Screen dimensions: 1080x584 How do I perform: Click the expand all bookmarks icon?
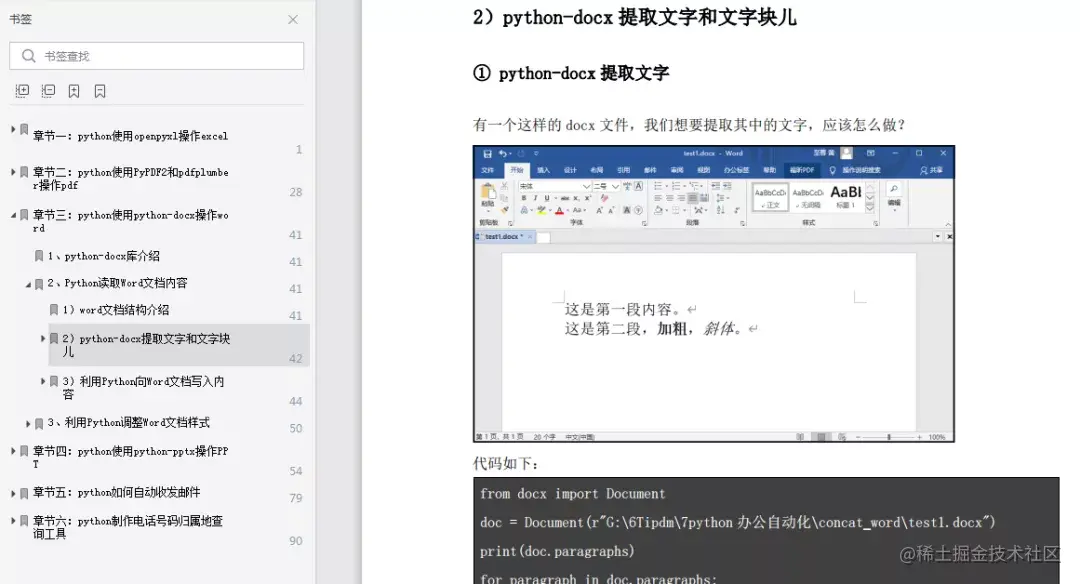tap(22, 90)
